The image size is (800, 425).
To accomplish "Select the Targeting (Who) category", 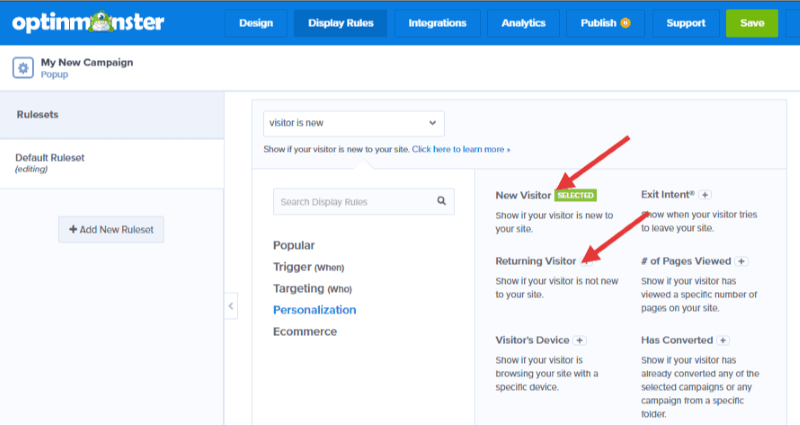I will pyautogui.click(x=312, y=289).
